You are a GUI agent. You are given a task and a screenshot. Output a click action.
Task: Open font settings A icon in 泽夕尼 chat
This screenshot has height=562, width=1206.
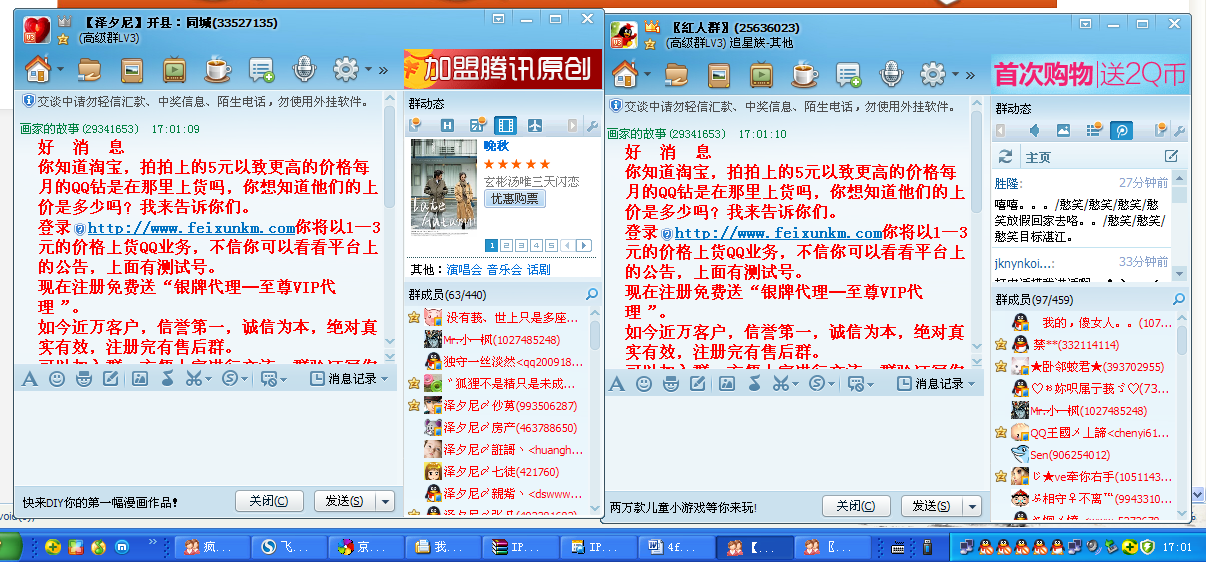(x=29, y=379)
